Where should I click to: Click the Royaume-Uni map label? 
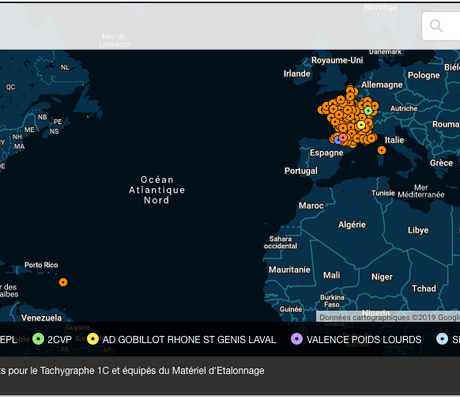337,60
